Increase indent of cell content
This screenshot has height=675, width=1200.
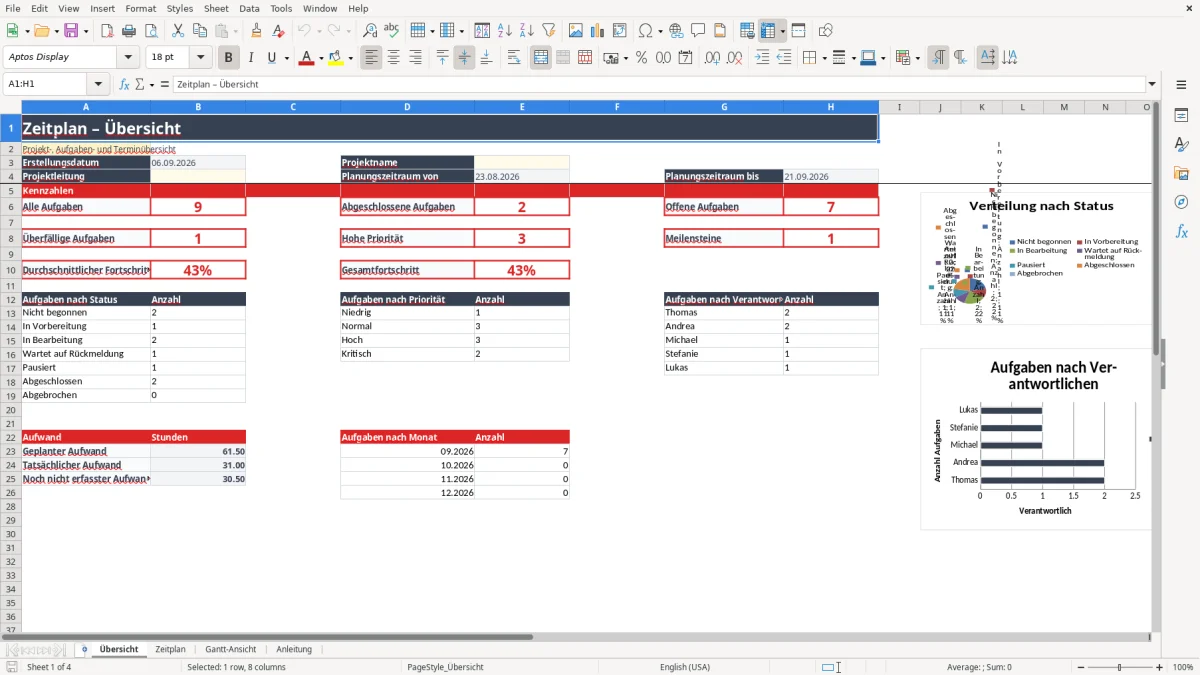(x=762, y=58)
